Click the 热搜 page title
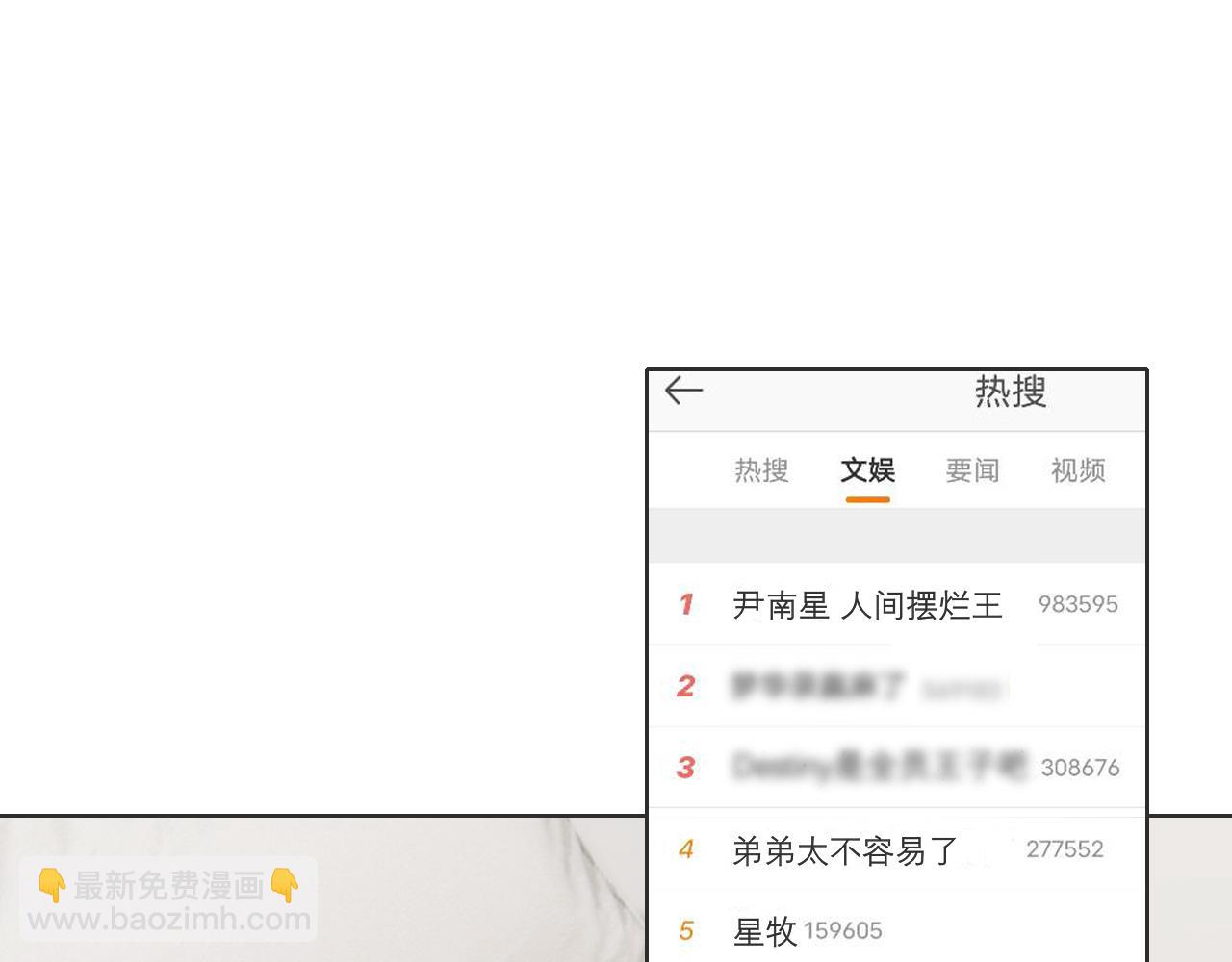This screenshot has height=962, width=1232. coord(1011,392)
